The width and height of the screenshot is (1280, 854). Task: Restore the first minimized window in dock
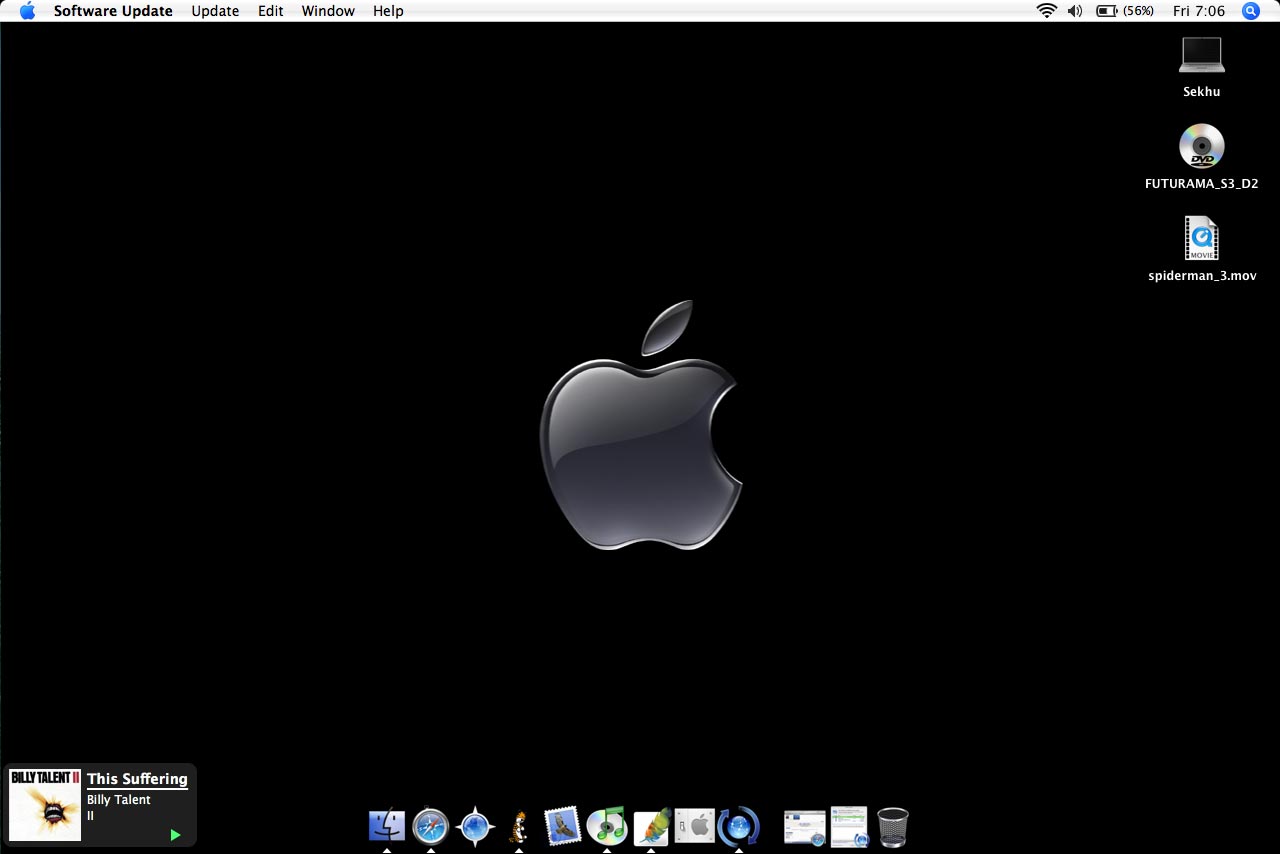[x=805, y=827]
